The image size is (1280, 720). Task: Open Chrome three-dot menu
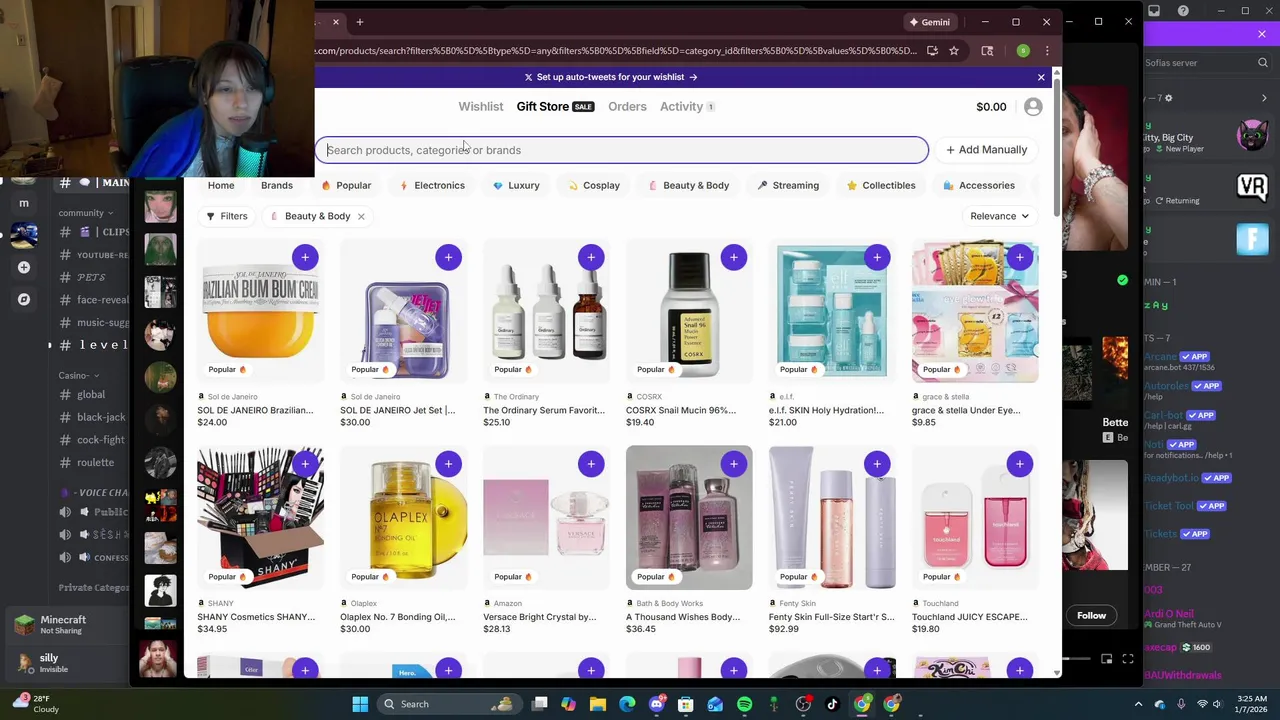point(1047,51)
